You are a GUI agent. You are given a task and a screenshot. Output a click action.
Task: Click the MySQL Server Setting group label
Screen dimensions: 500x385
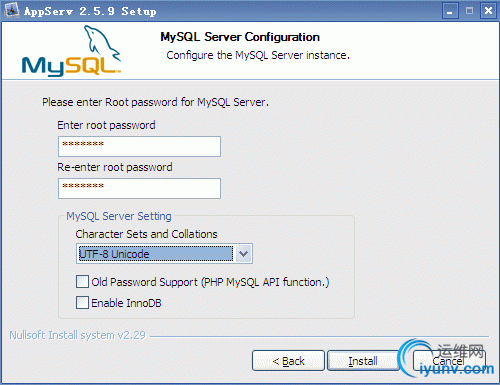119,216
